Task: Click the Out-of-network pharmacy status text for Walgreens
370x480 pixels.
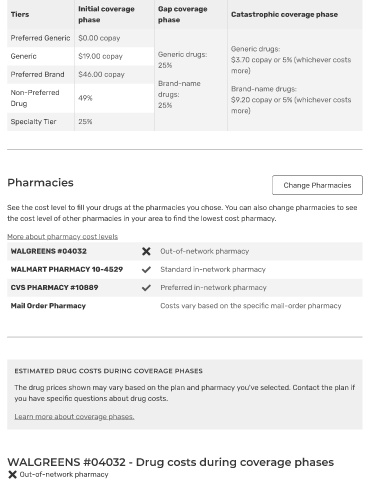Action: 204,251
